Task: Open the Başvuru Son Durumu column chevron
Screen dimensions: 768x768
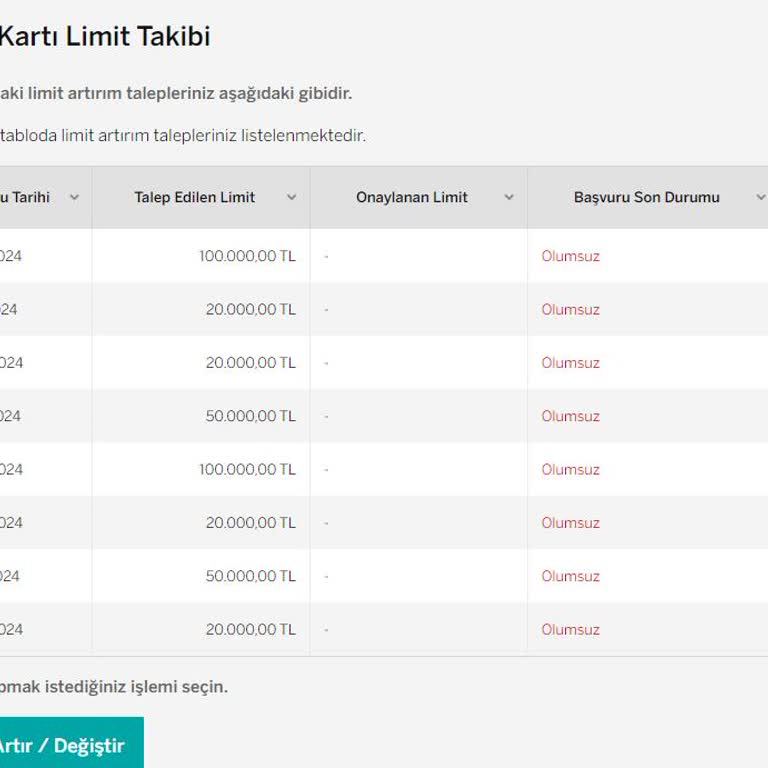Action: pos(761,197)
